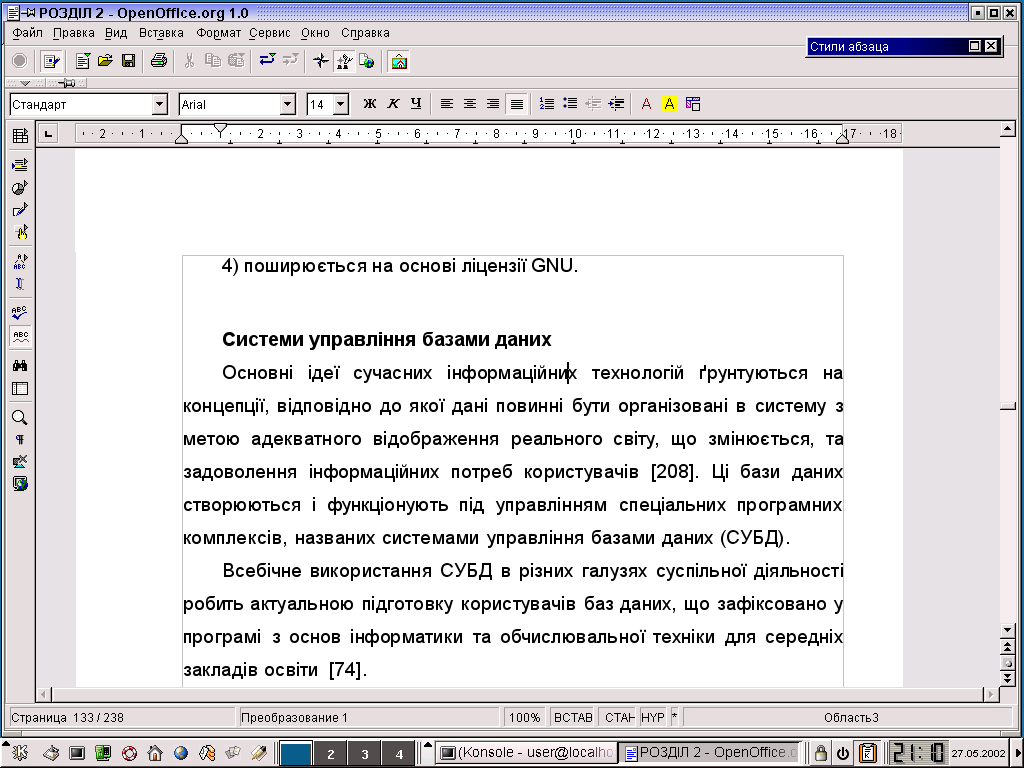Click the yellow highlighting color button
The height and width of the screenshot is (768, 1024).
pyautogui.click(x=669, y=104)
